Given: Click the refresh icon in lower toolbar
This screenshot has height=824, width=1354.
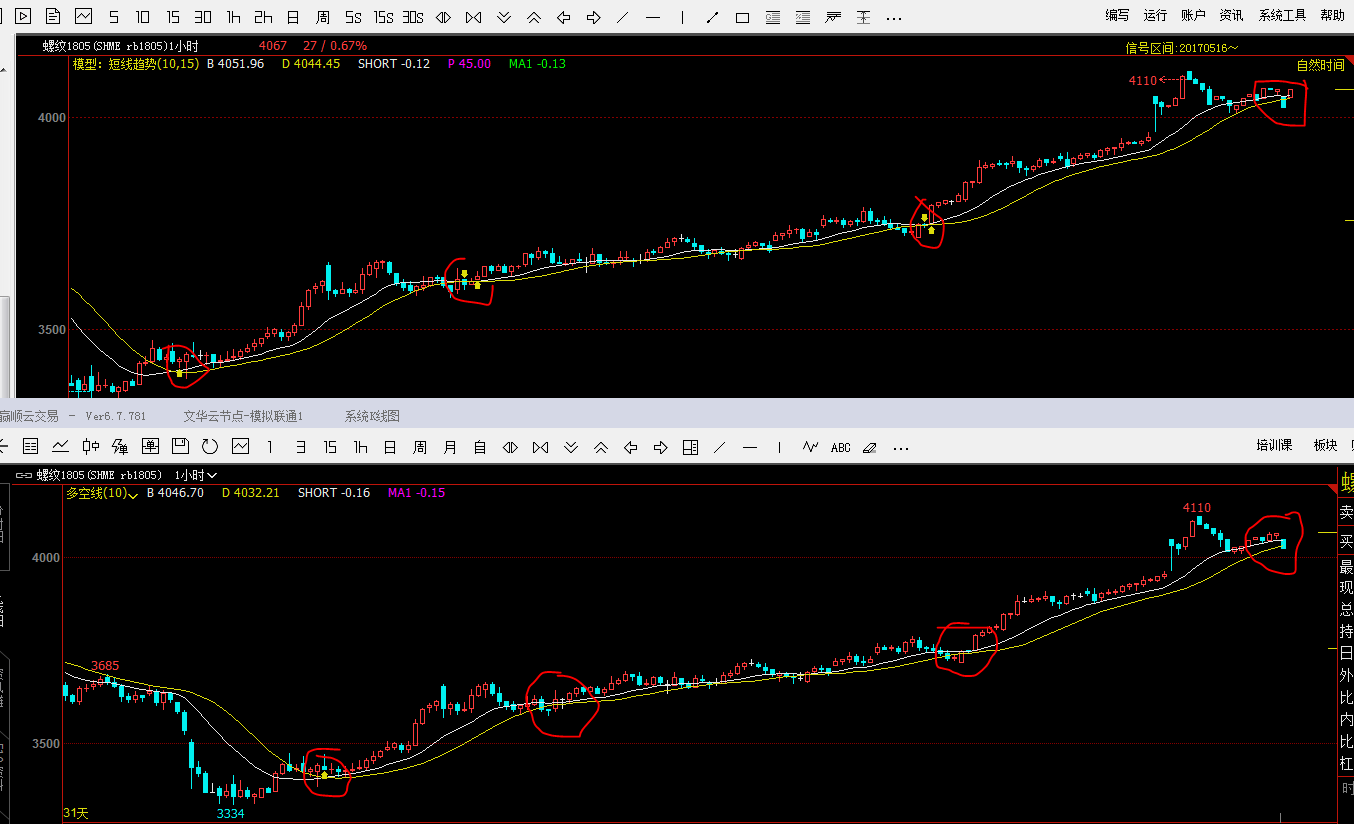Looking at the screenshot, I should 210,446.
